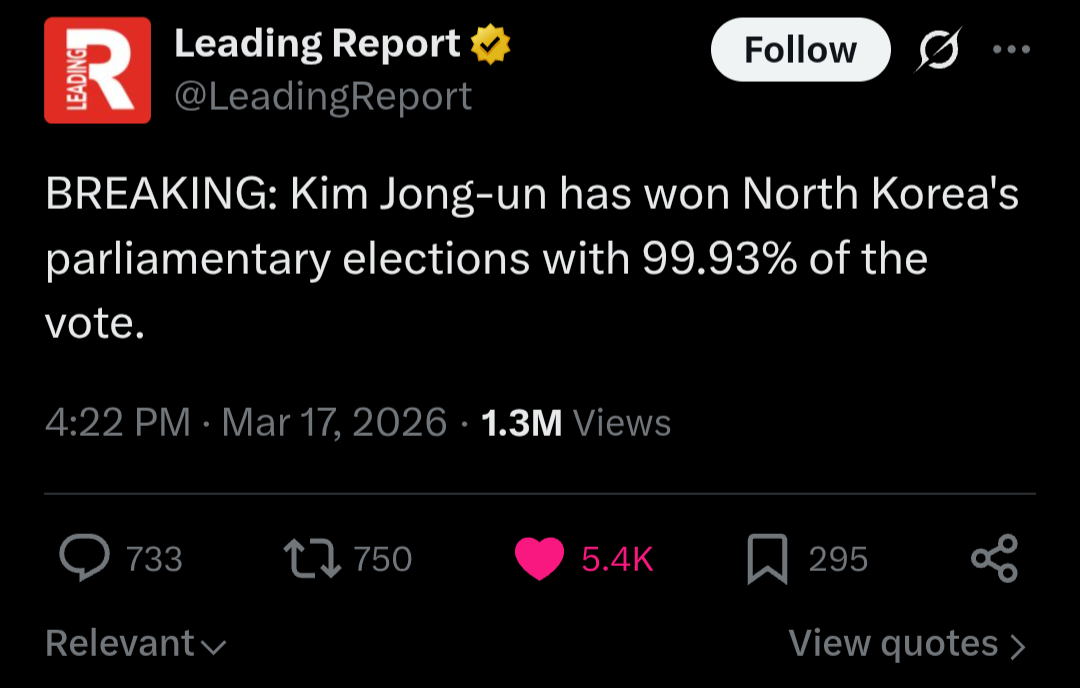
Task: Share the post with the share icon
Action: [994, 558]
